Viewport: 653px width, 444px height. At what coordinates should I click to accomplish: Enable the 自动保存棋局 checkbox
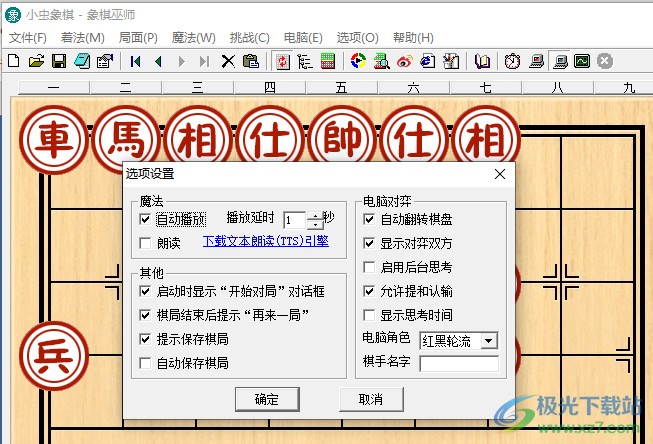pos(145,363)
